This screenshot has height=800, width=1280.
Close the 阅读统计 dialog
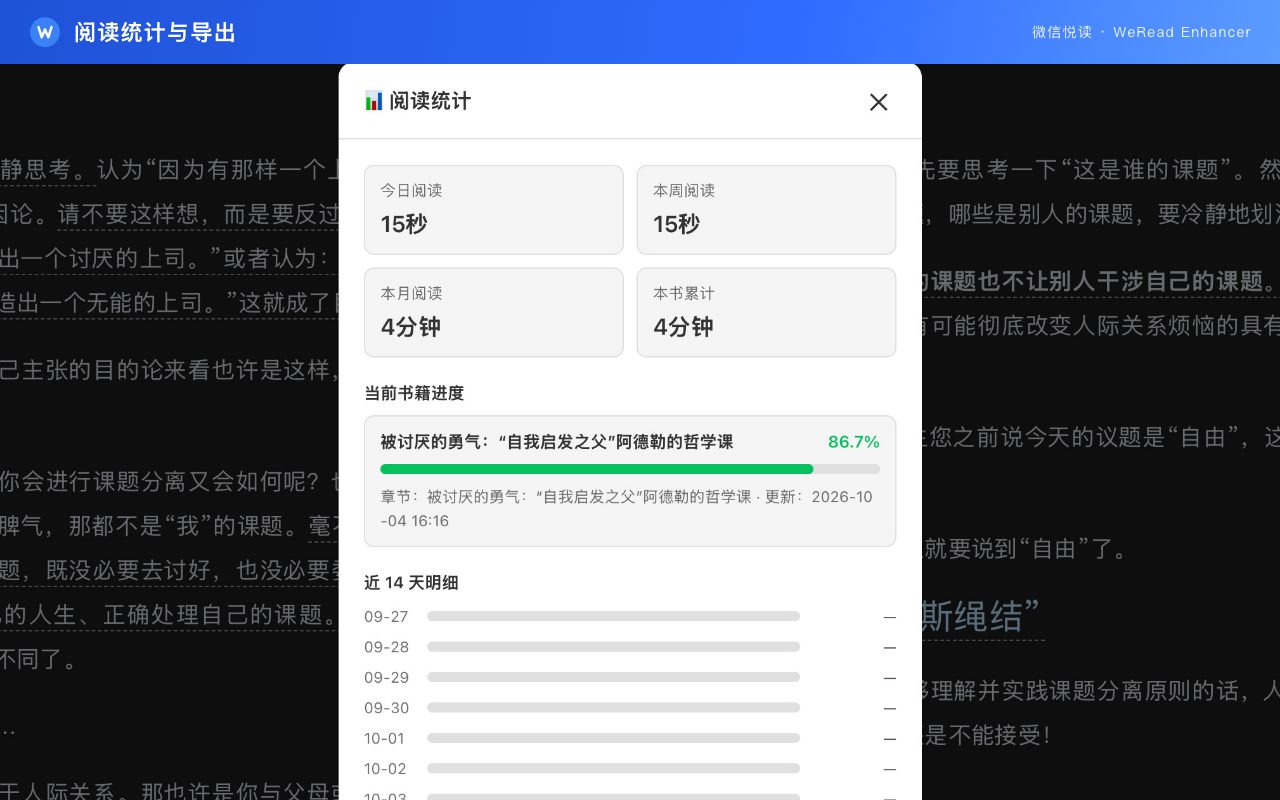(x=878, y=102)
